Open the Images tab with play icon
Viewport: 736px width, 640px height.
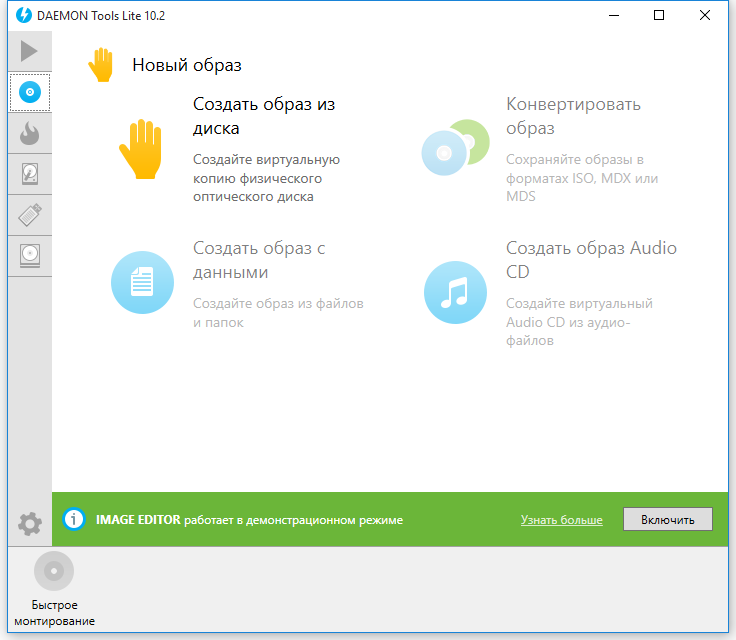(29, 51)
